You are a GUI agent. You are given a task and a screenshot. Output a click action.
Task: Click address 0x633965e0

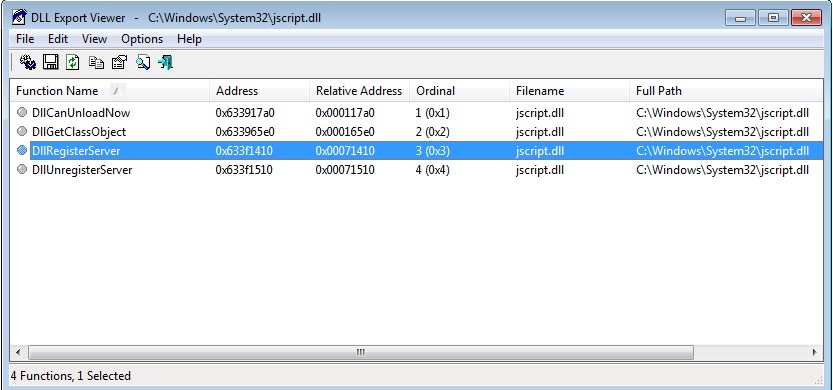click(x=245, y=132)
